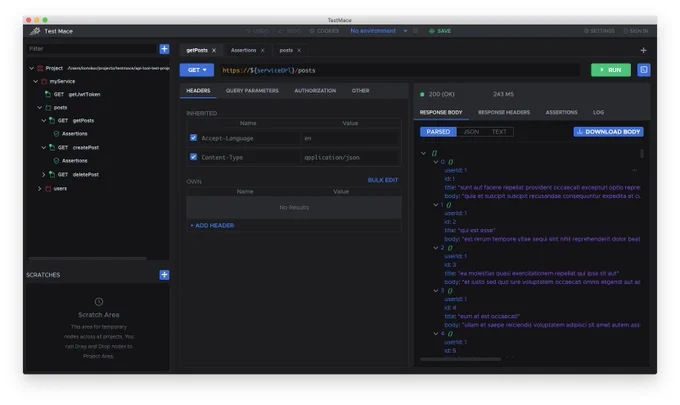Click DOWNLOAD BODY button
This screenshot has width=680, height=405.
pos(608,132)
